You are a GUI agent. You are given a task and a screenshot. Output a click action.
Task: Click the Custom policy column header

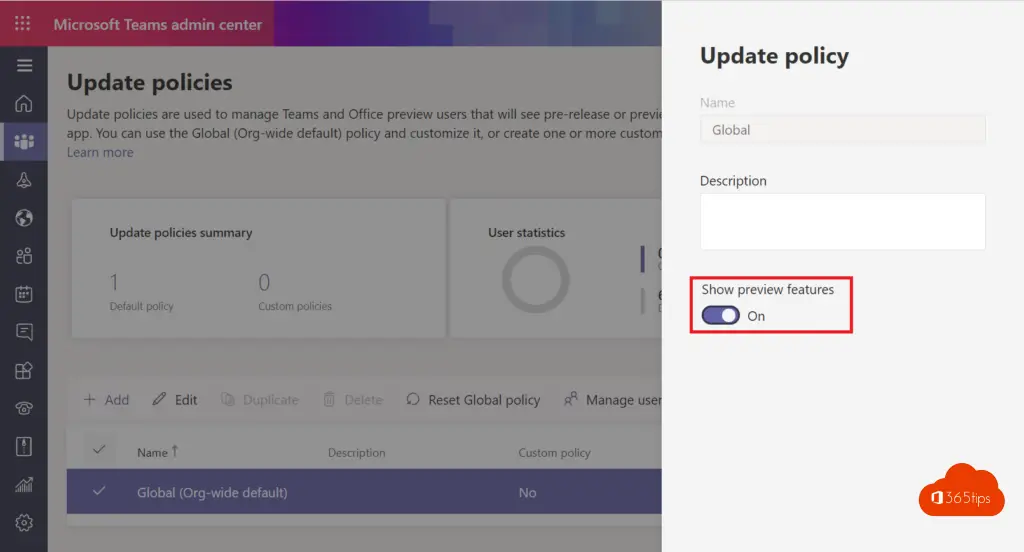(554, 452)
